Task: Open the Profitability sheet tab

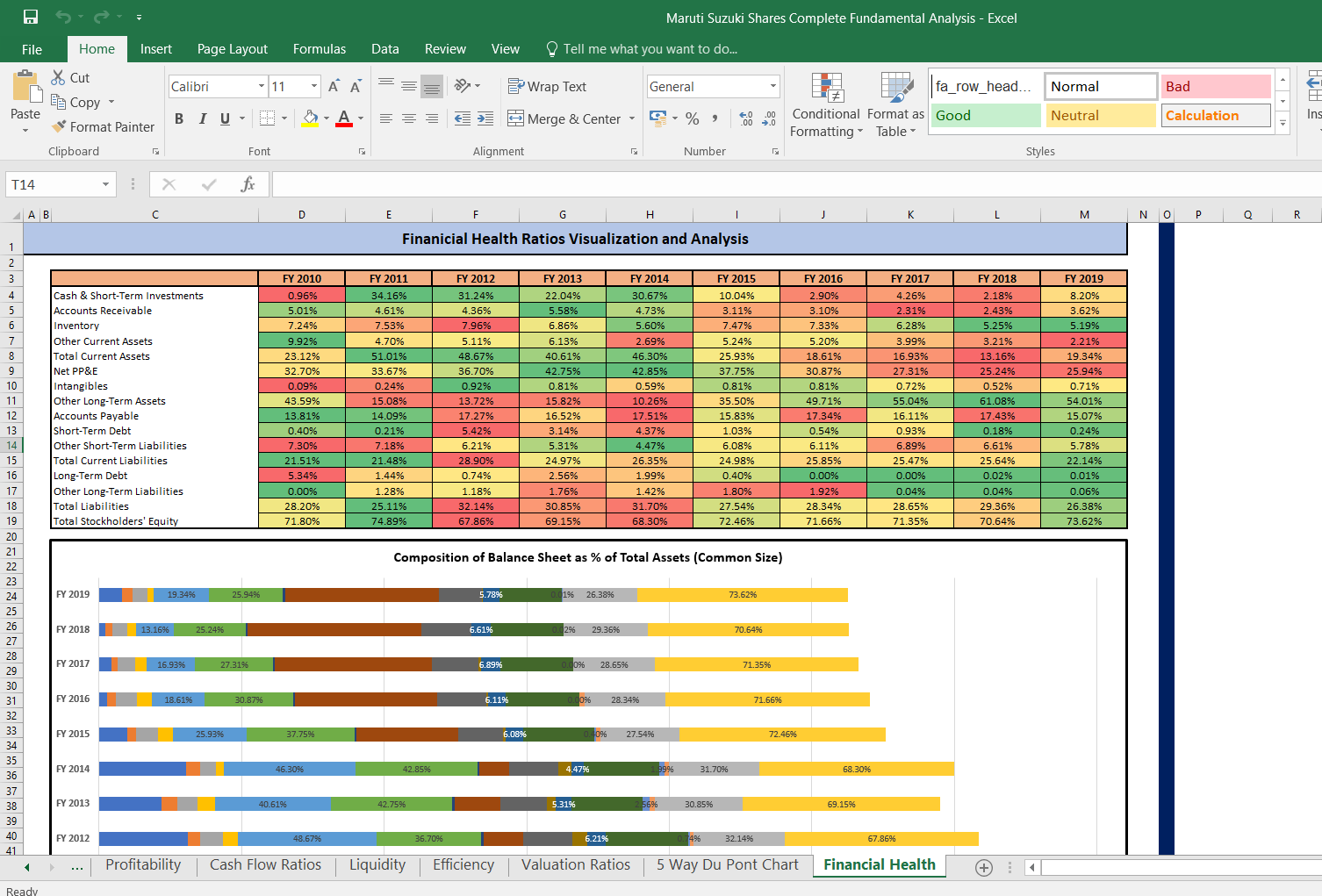Action: coord(143,864)
